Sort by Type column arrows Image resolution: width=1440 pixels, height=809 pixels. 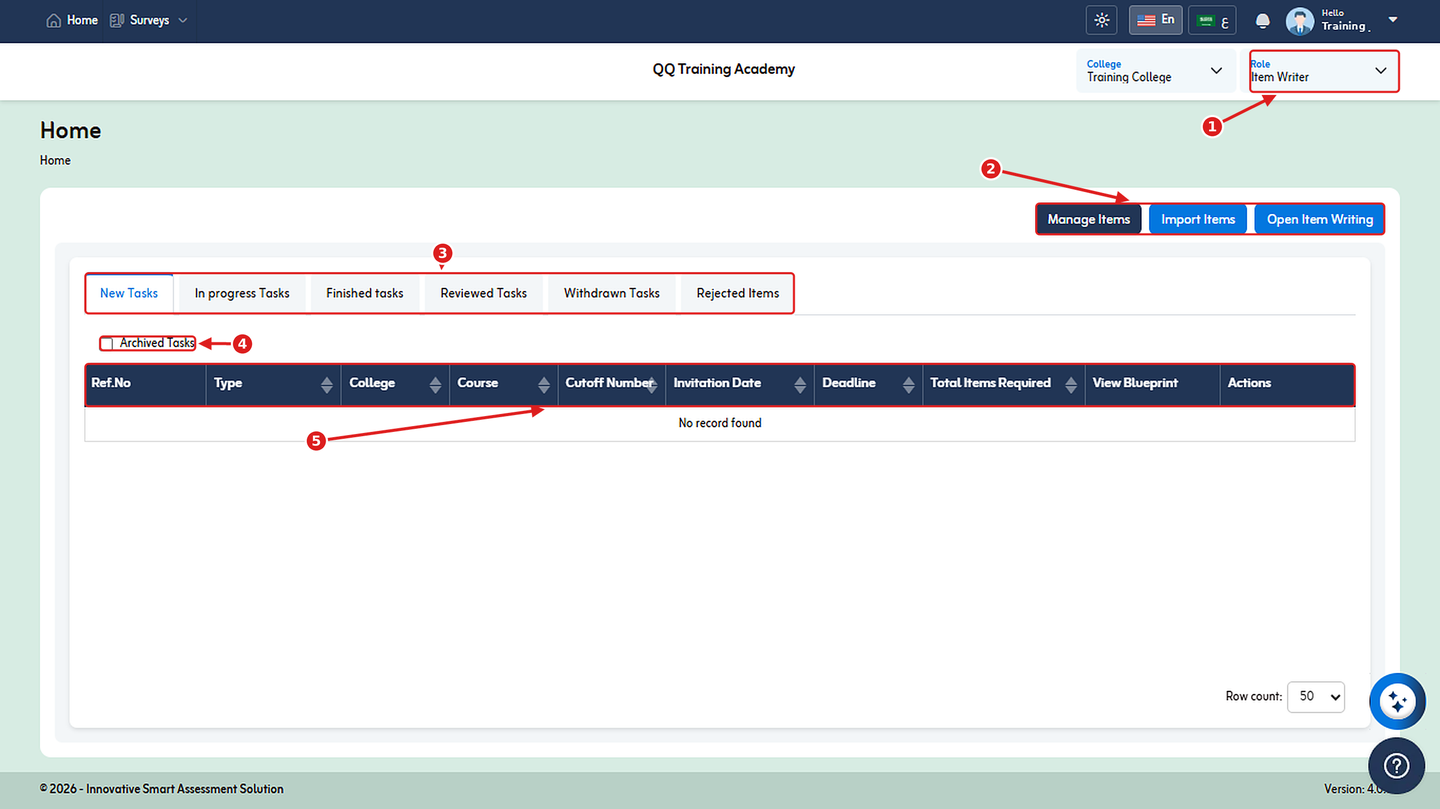click(327, 384)
